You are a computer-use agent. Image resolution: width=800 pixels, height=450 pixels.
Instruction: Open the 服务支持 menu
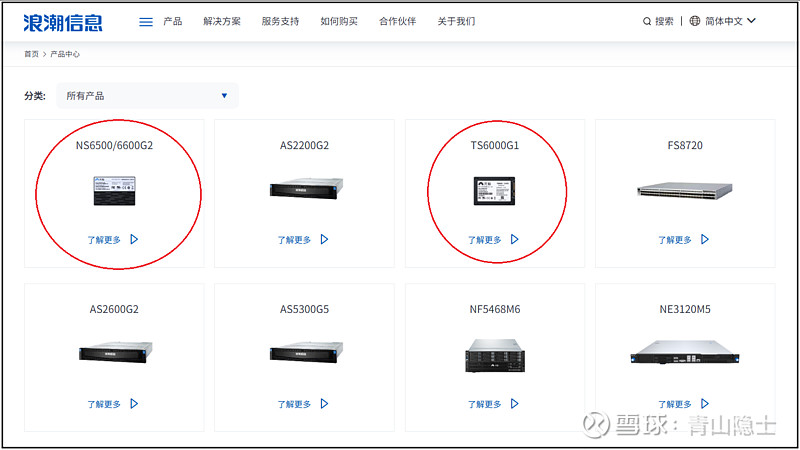[x=280, y=21]
